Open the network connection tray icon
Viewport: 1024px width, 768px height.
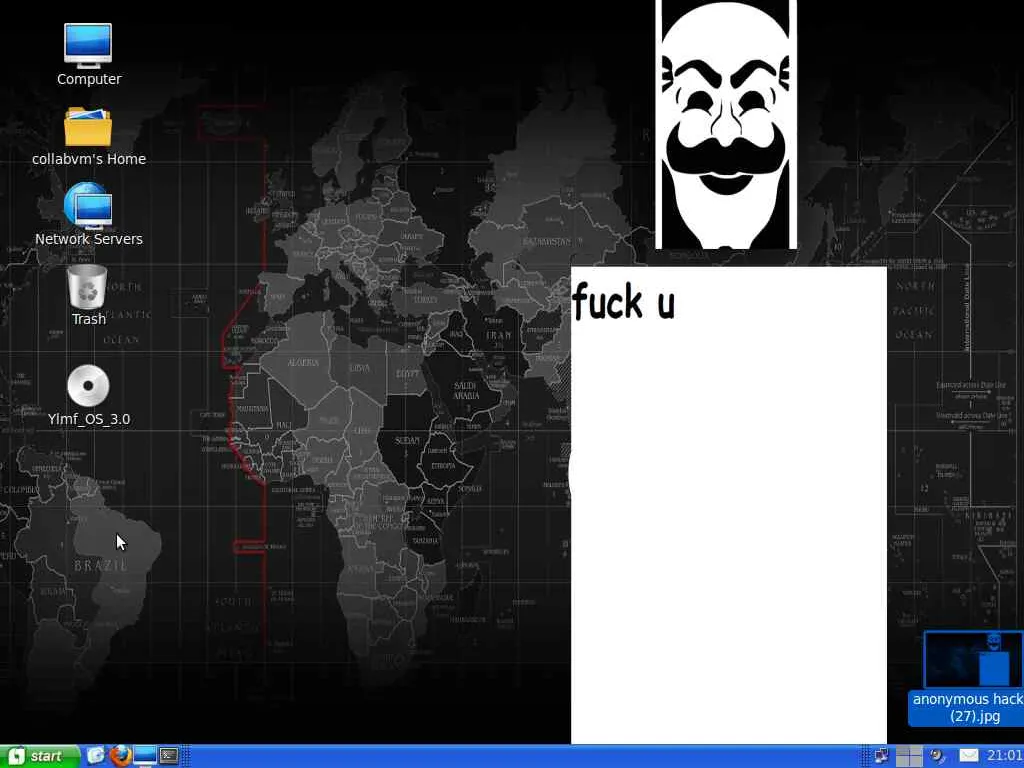(x=882, y=756)
